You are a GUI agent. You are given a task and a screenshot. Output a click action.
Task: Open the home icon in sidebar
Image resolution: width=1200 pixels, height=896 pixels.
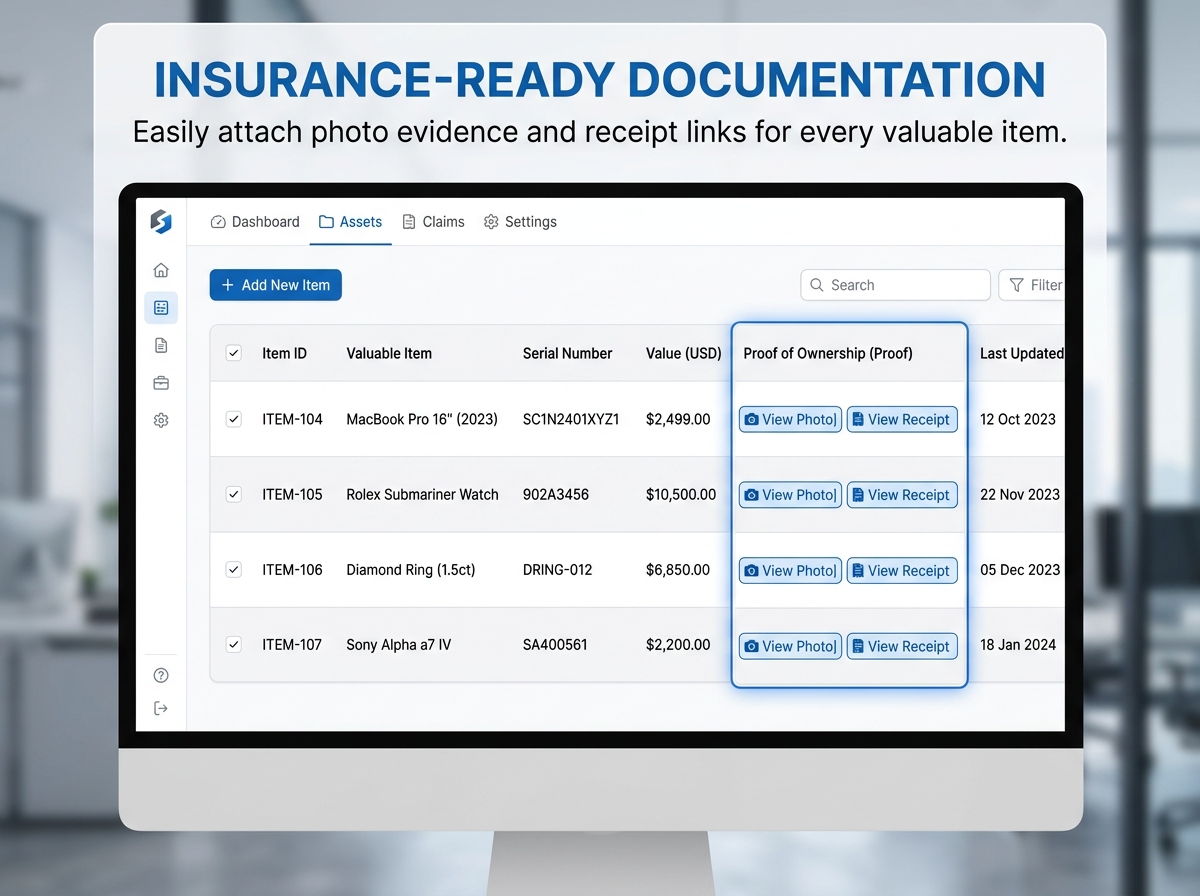click(161, 270)
